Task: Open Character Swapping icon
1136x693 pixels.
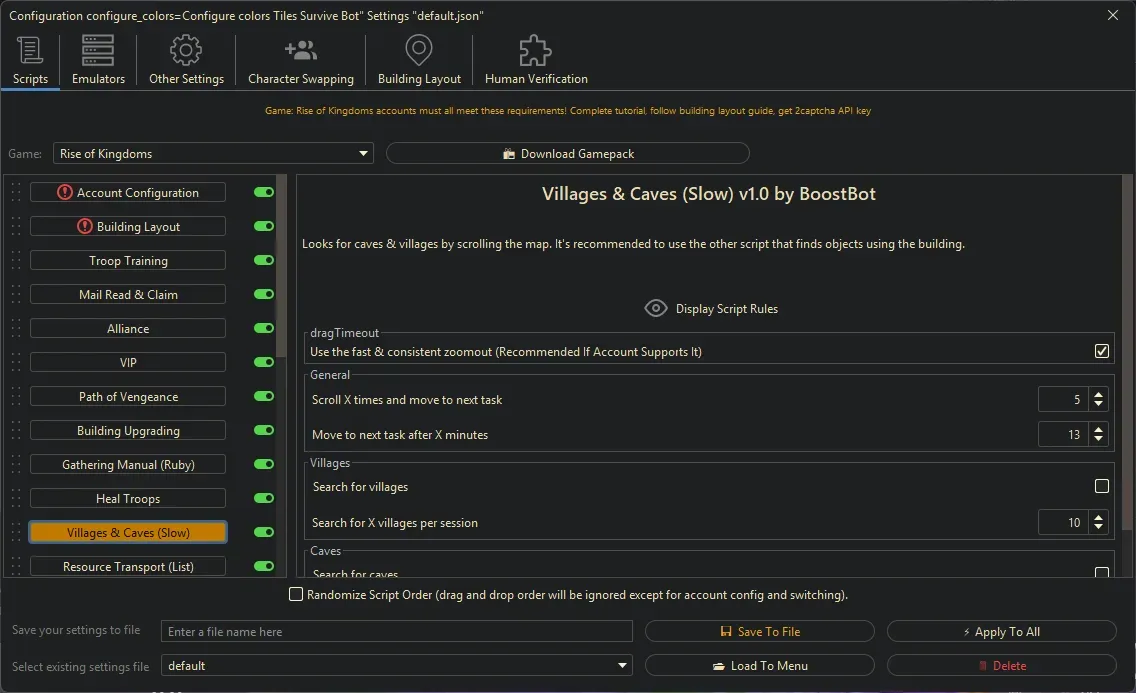Action: coord(300,50)
